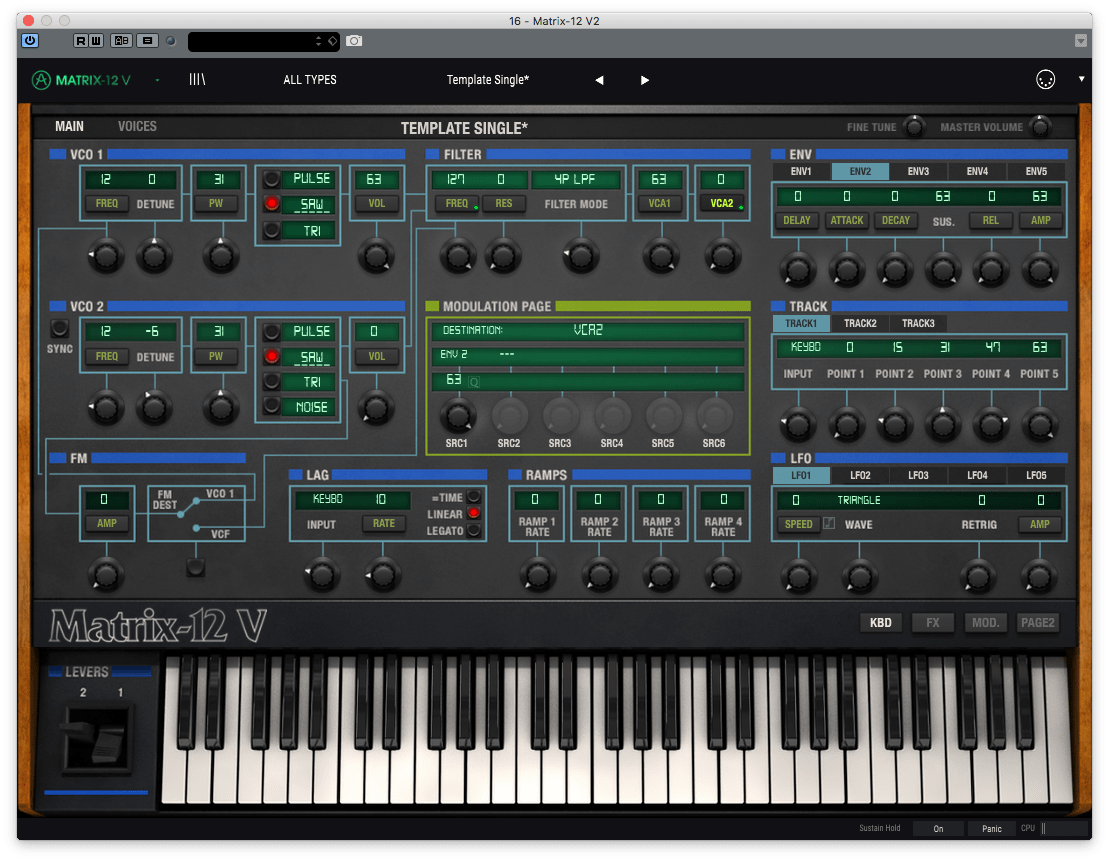Click the A/B compare icon
1109x861 pixels.
tap(122, 40)
